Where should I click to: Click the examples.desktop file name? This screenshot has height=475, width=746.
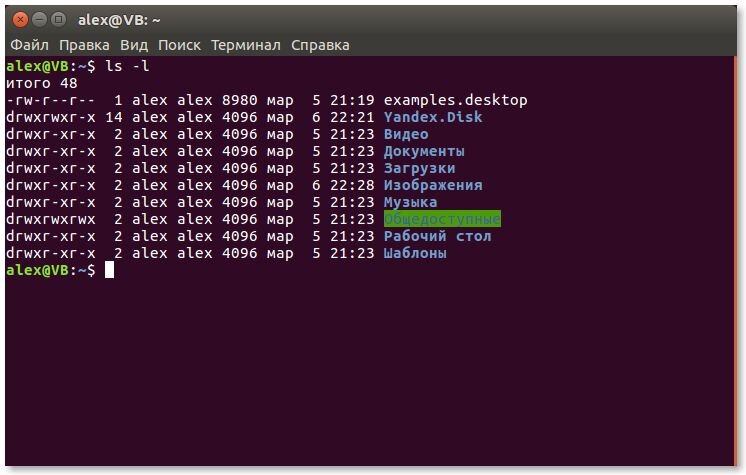(455, 100)
